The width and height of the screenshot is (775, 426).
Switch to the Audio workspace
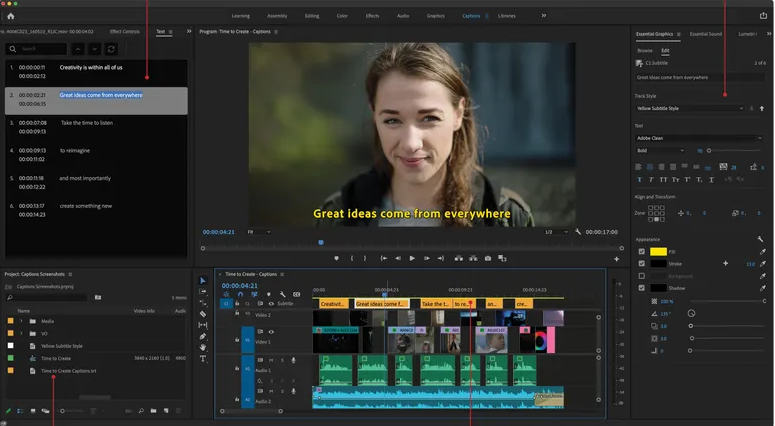coord(403,16)
